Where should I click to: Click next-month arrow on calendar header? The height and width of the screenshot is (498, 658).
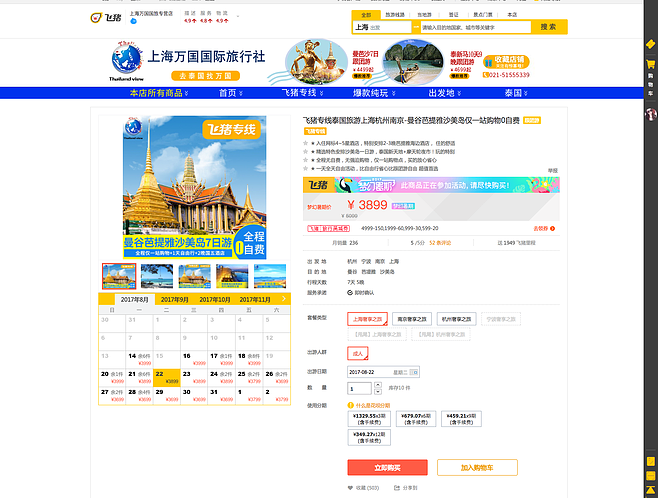(x=284, y=299)
